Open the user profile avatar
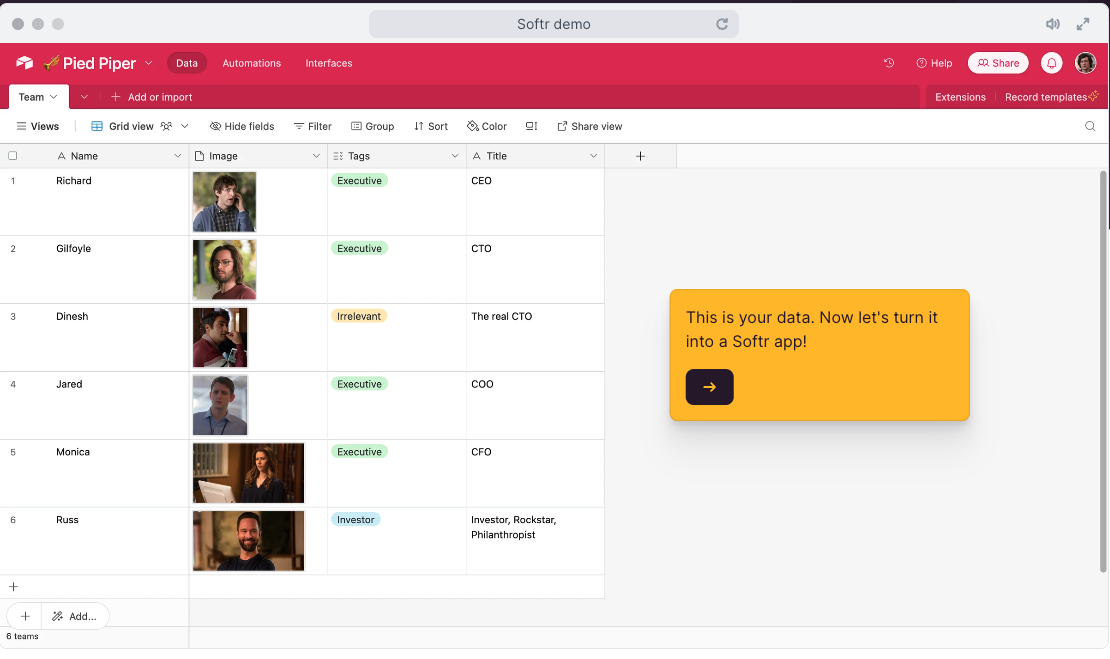 click(x=1085, y=63)
